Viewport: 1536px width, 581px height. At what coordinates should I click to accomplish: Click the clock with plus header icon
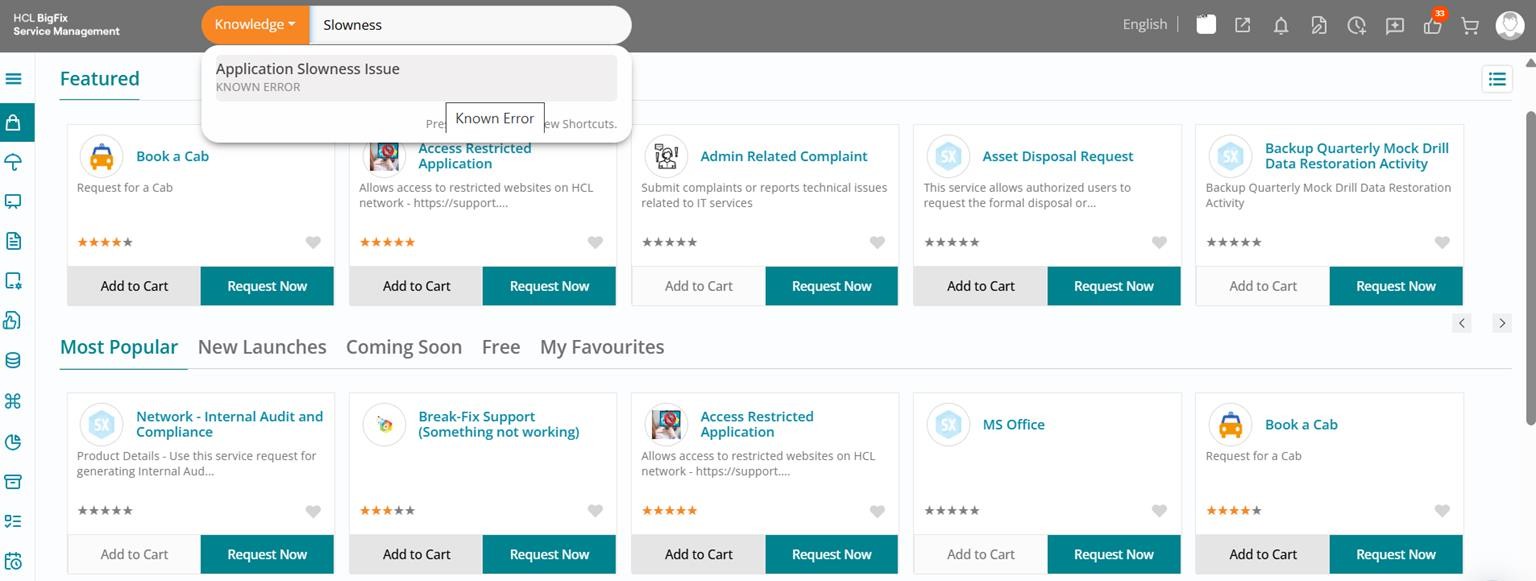coord(1357,26)
